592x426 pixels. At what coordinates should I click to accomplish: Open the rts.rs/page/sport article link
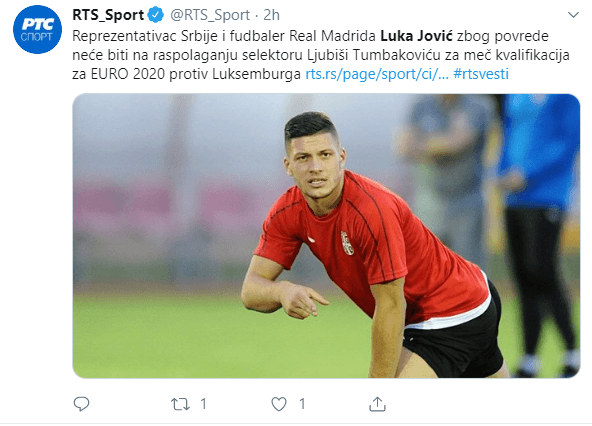(377, 74)
